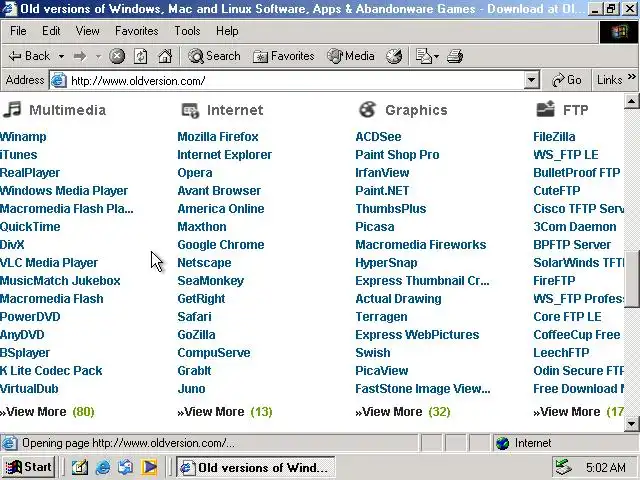Open the VLC Media Player link
Viewport: 640px width, 480px height.
coord(49,262)
